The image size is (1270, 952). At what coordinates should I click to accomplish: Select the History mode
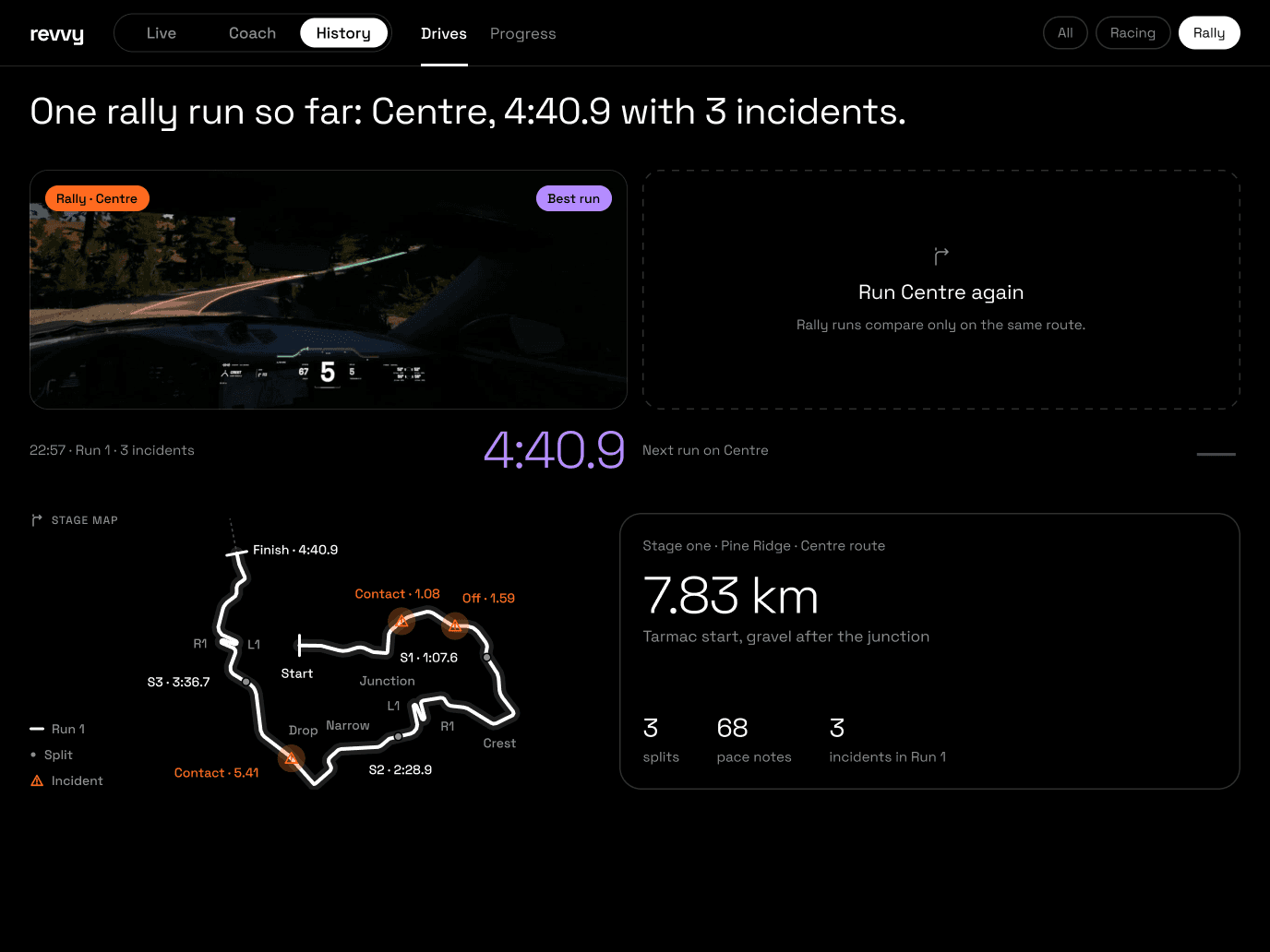tap(343, 33)
